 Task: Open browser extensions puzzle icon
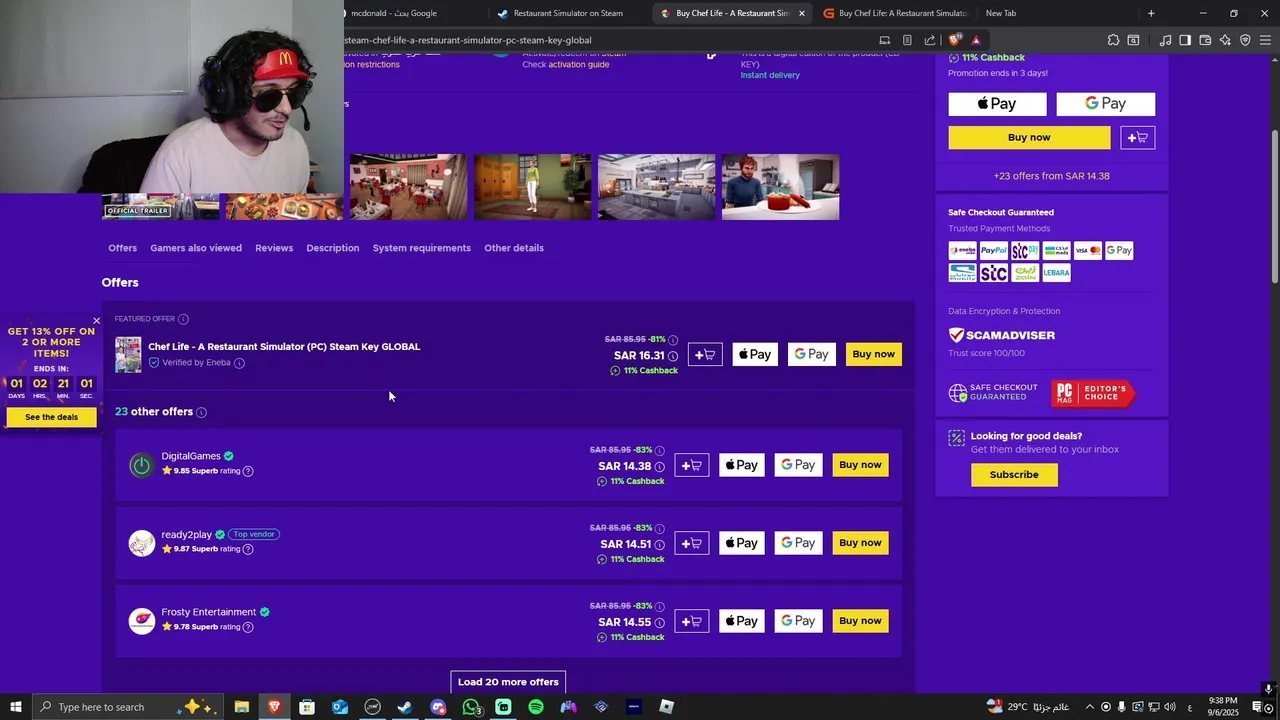point(1113,40)
